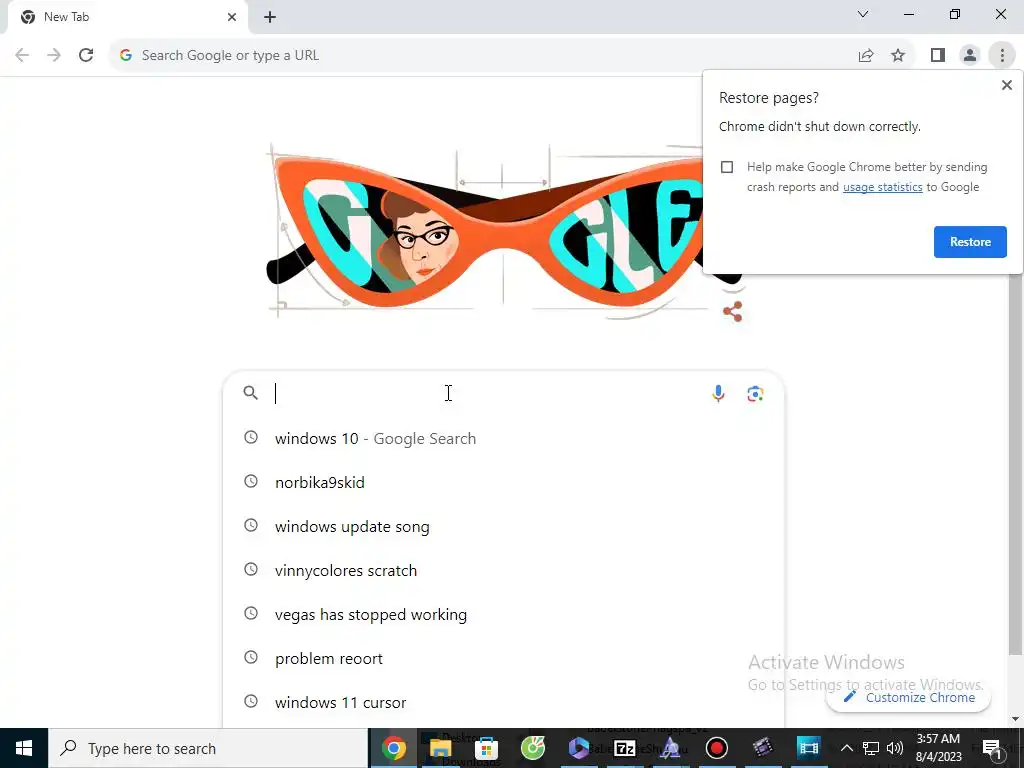Screen dimensions: 1024x768
Task: Open File Explorer from the taskbar
Action: 440,748
